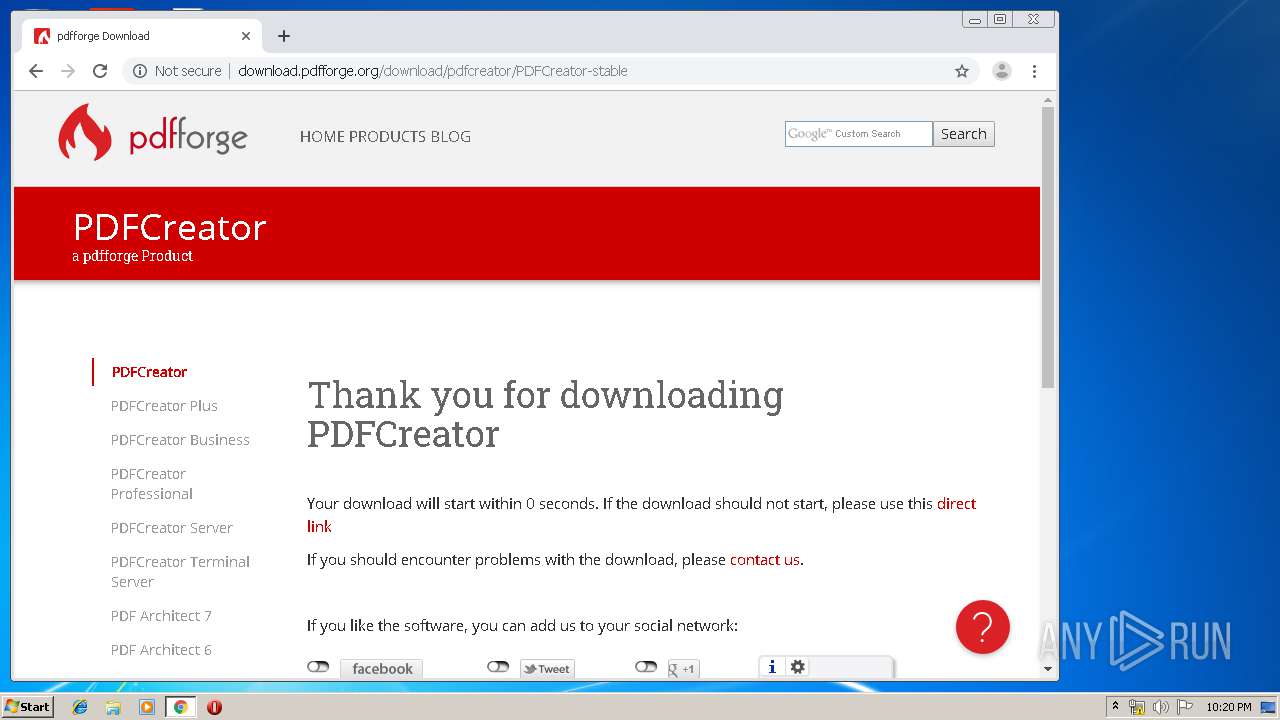This screenshot has width=1280, height=720.
Task: Click the Chrome icon in the taskbar
Action: [180, 707]
